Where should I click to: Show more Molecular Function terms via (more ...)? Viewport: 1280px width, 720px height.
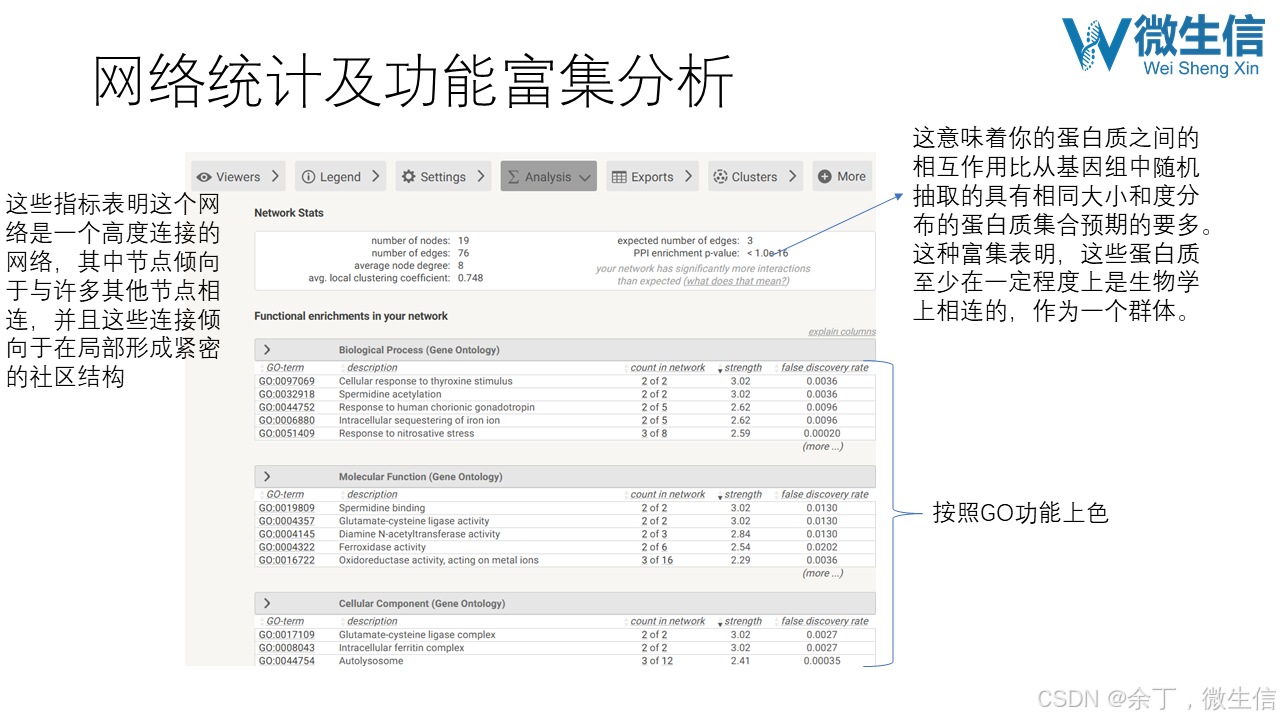point(822,573)
